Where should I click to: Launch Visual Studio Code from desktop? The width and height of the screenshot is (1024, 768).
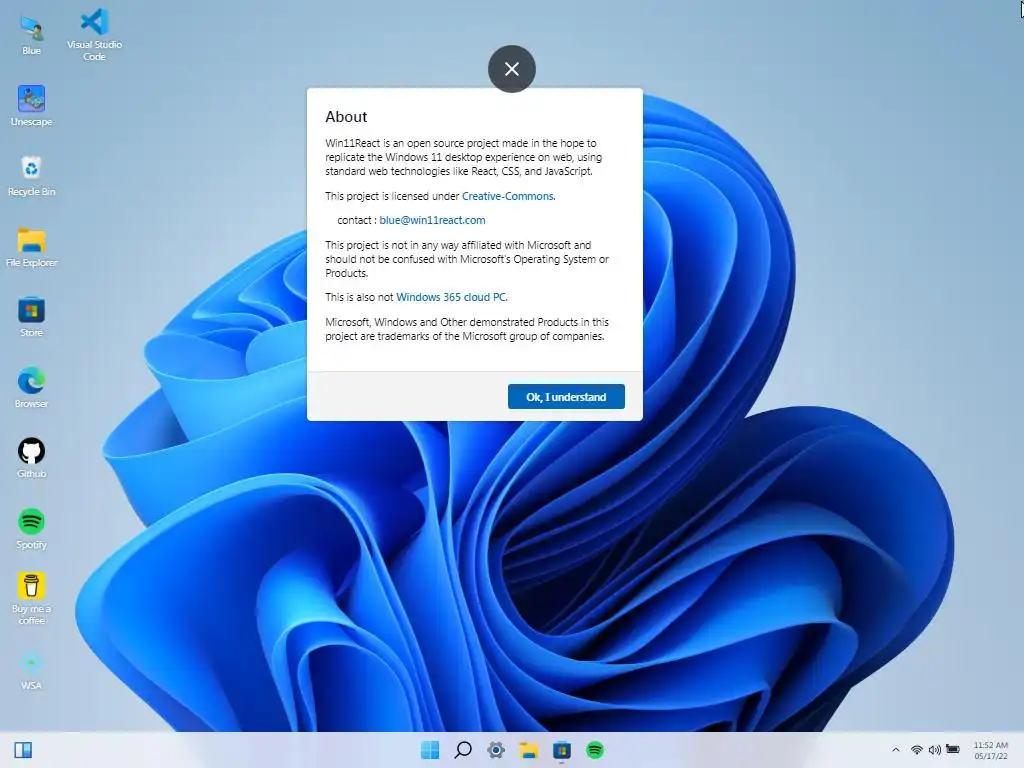pos(94,34)
